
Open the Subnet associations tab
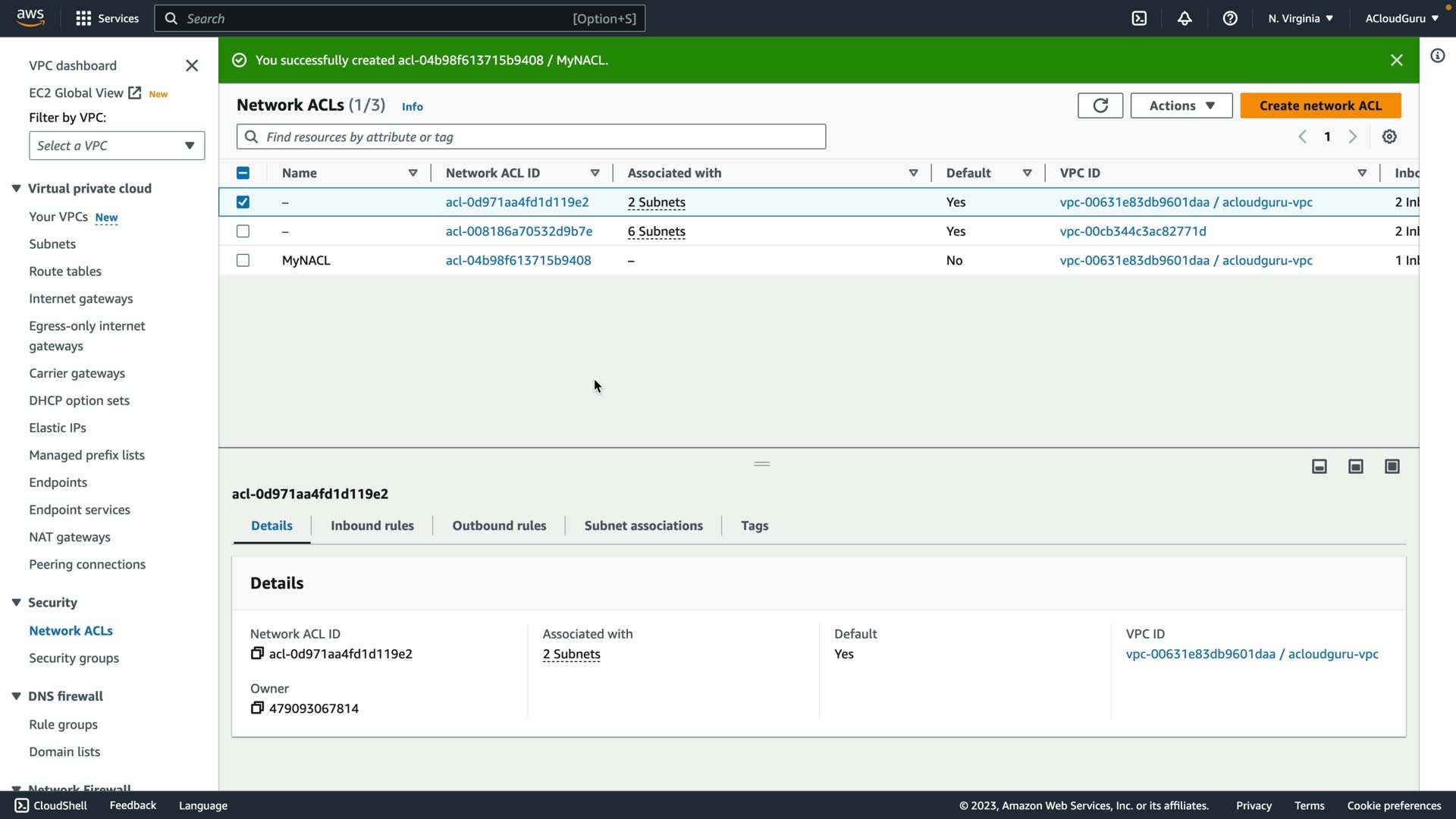tap(643, 526)
